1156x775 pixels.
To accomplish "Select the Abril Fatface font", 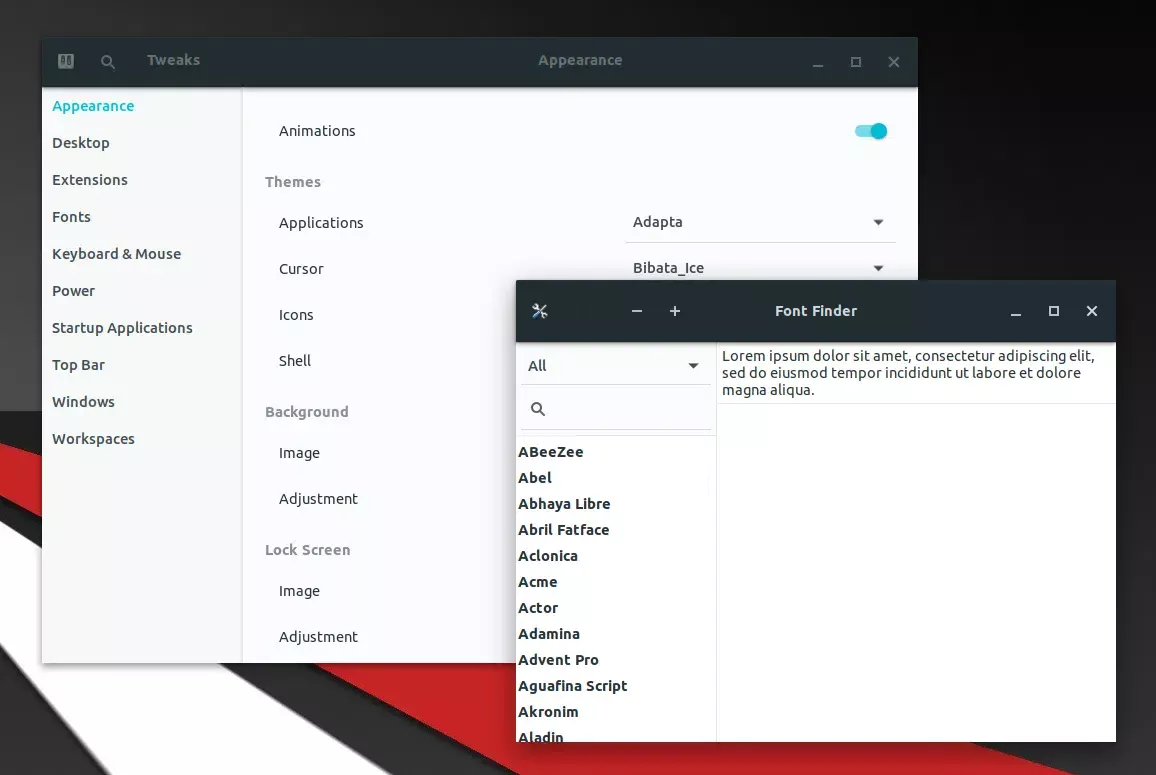I will coord(564,530).
